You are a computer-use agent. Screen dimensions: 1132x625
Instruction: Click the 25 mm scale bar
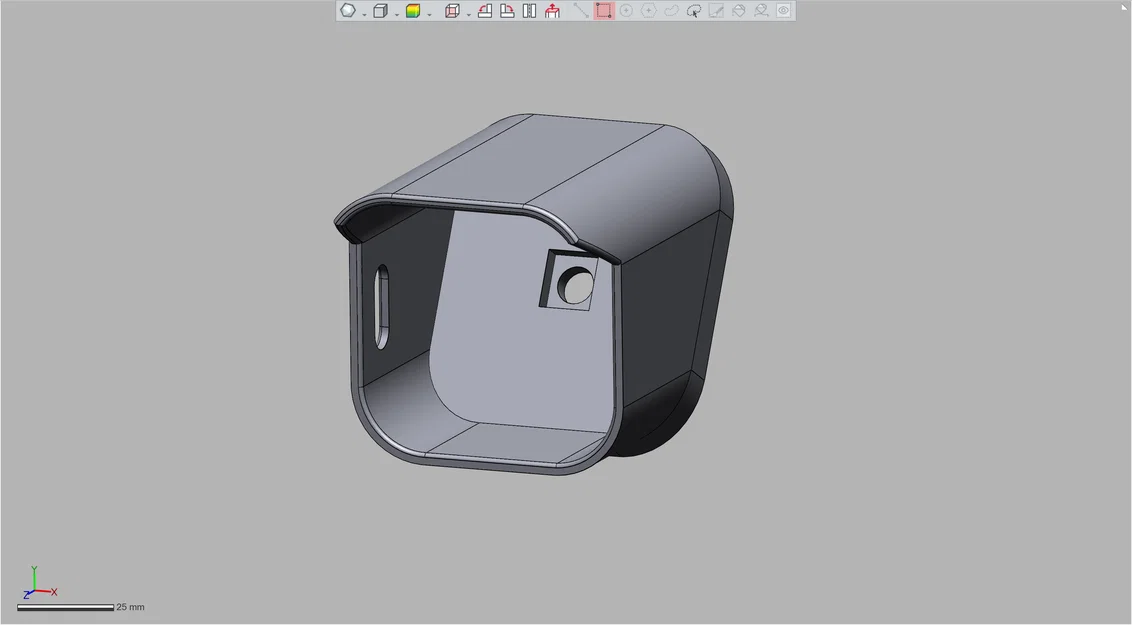coord(65,608)
